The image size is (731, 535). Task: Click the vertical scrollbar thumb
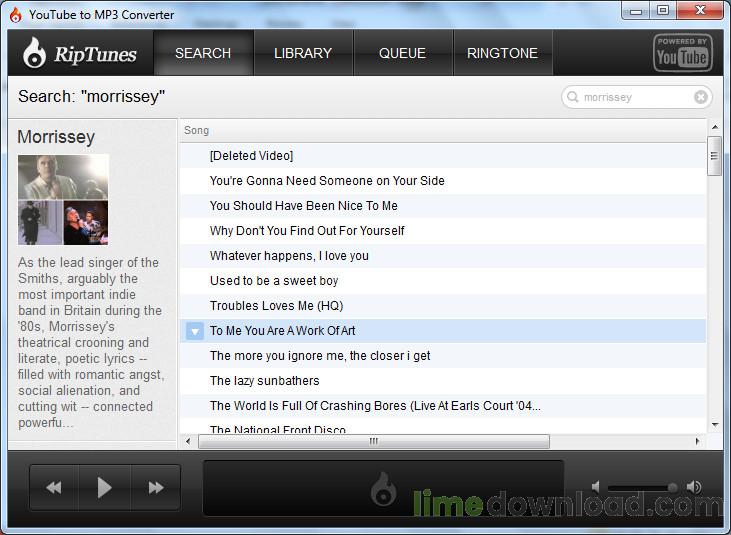pyautogui.click(x=714, y=156)
